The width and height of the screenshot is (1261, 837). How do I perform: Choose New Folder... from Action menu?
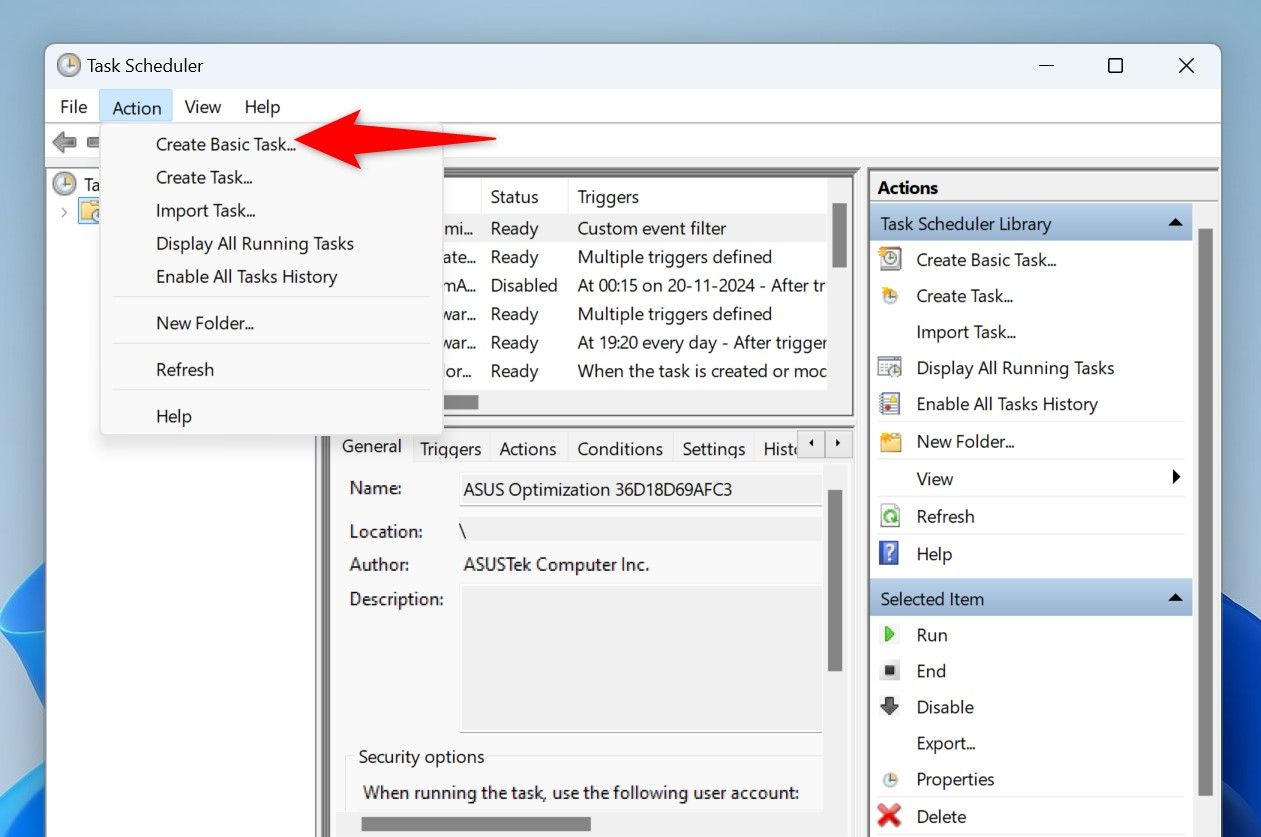205,323
